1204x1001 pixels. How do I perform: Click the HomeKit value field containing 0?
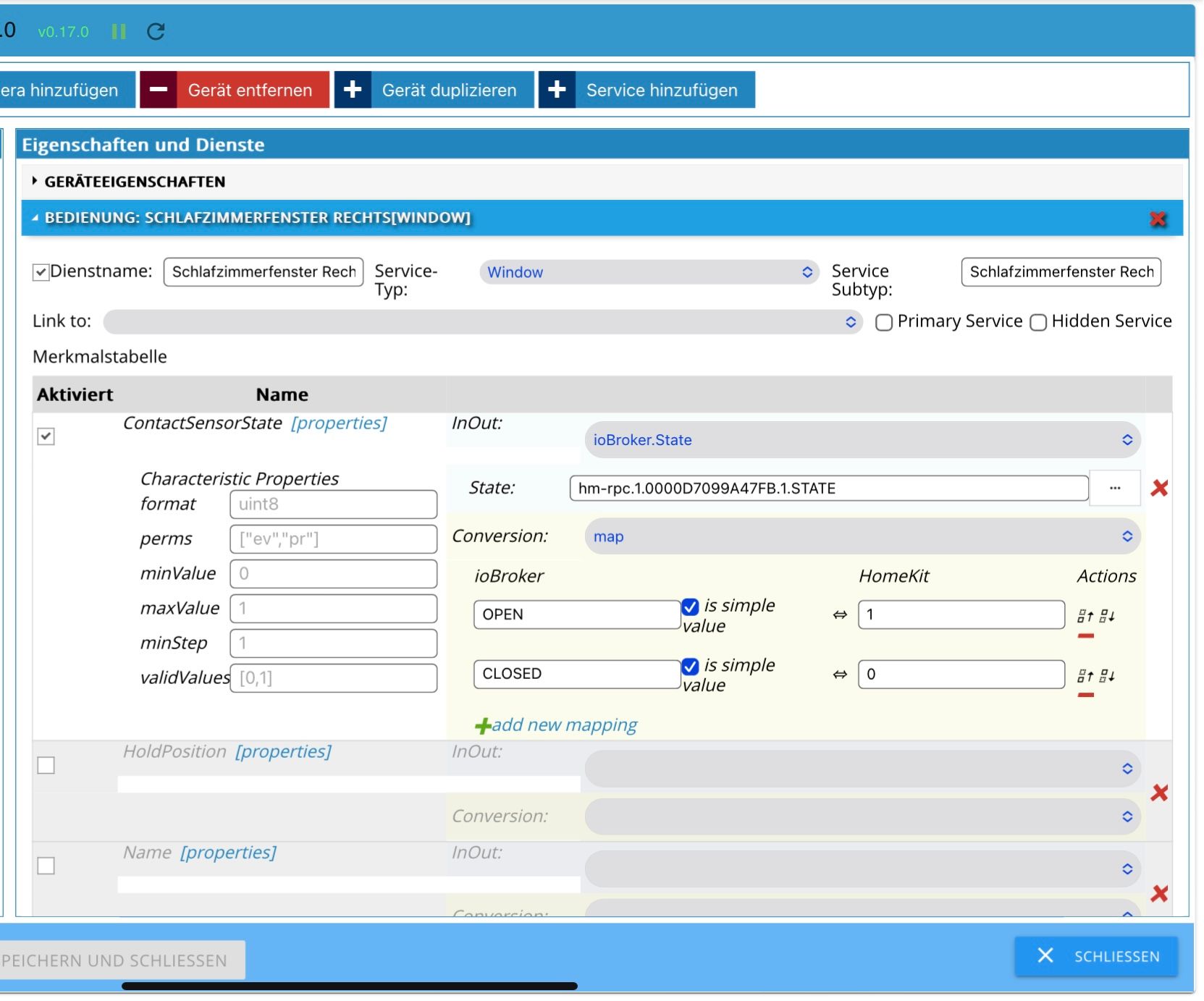[961, 674]
